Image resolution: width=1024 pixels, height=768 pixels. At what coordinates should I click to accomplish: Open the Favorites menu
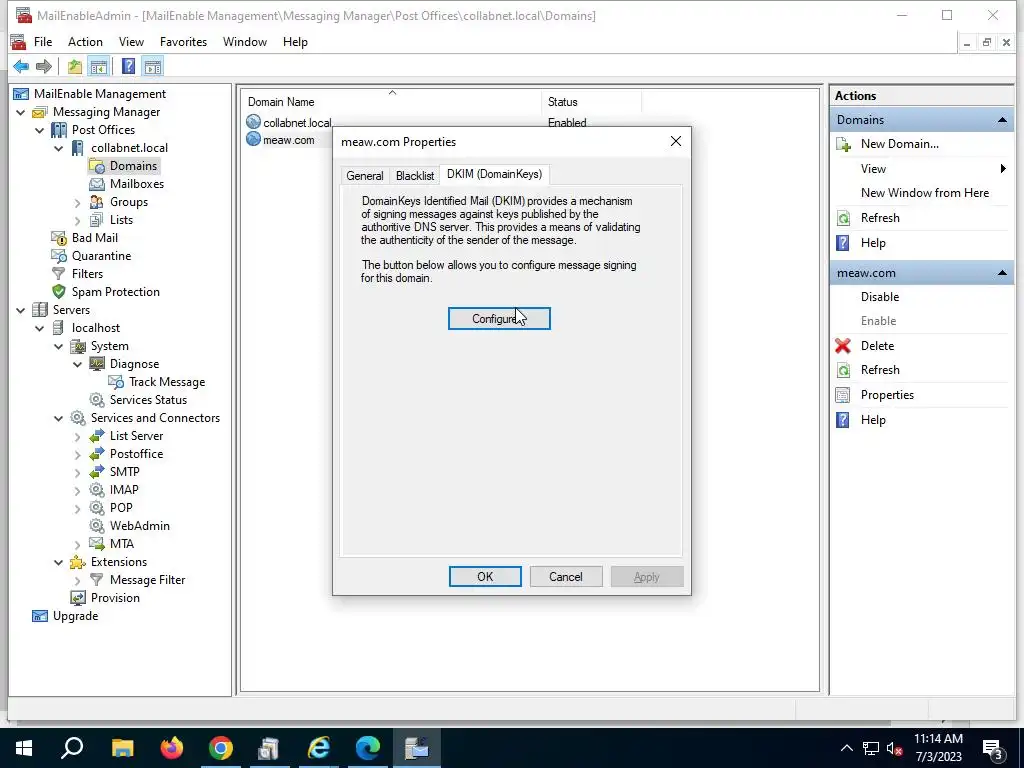point(183,42)
